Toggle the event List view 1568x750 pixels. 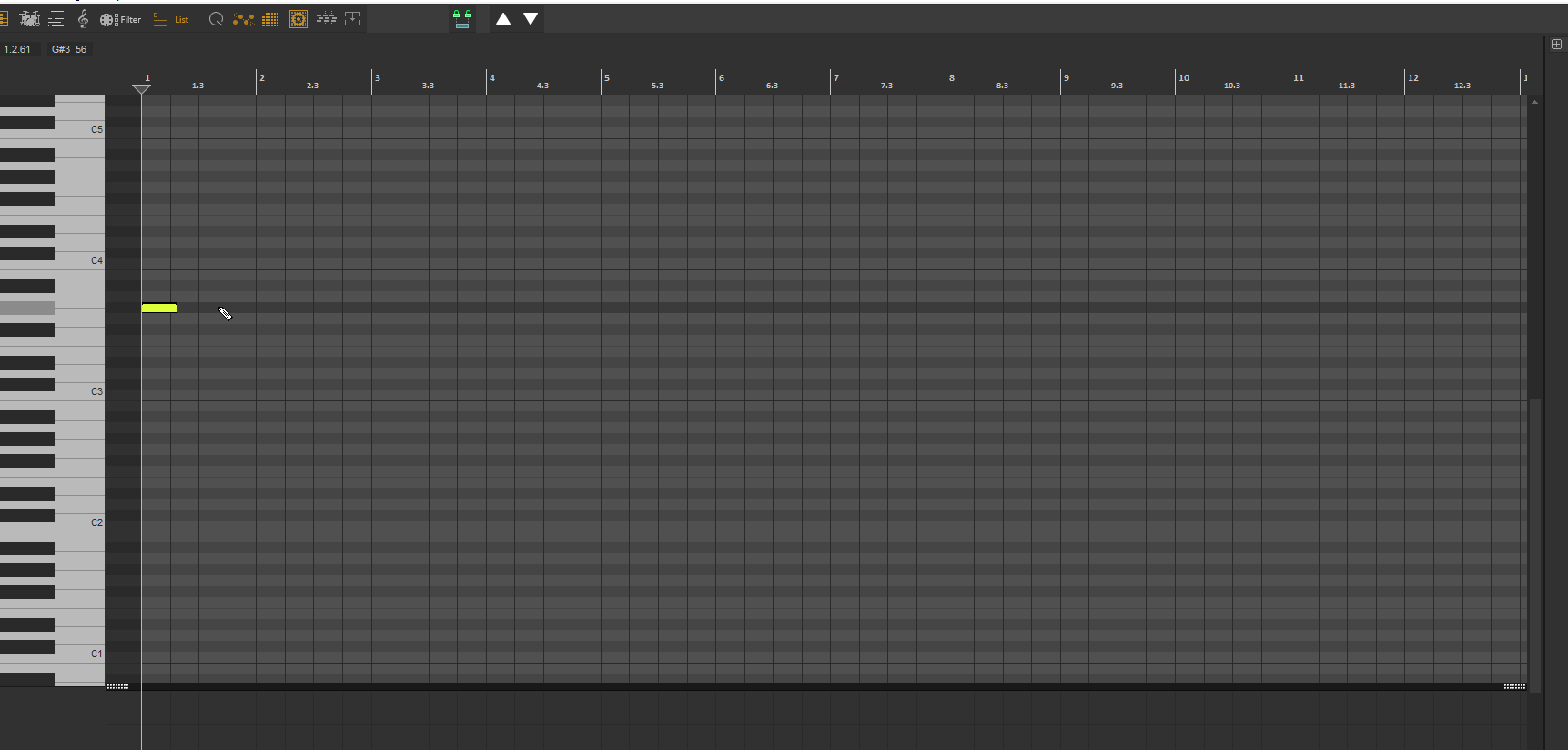click(171, 20)
